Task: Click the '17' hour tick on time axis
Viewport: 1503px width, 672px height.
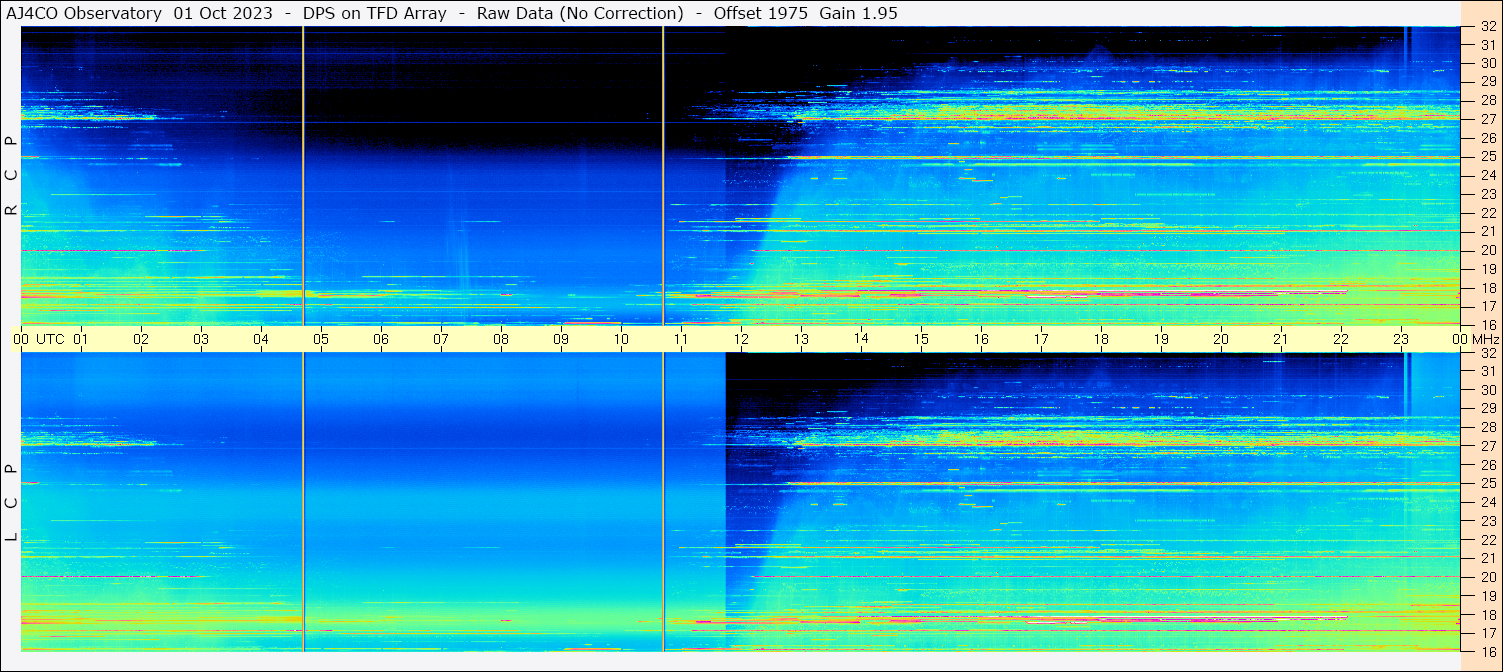Action: click(x=1041, y=339)
